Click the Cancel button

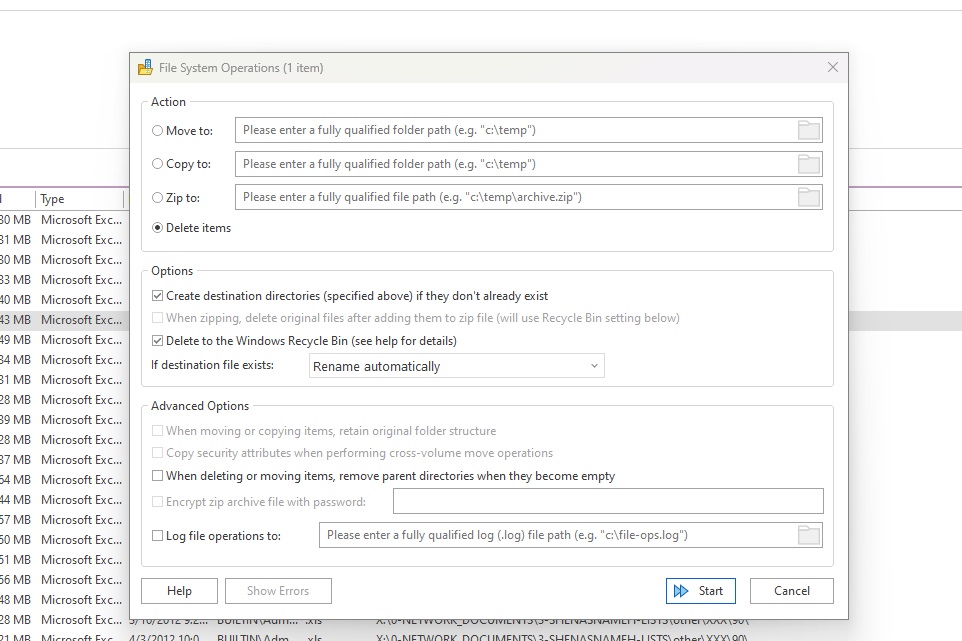[791, 591]
